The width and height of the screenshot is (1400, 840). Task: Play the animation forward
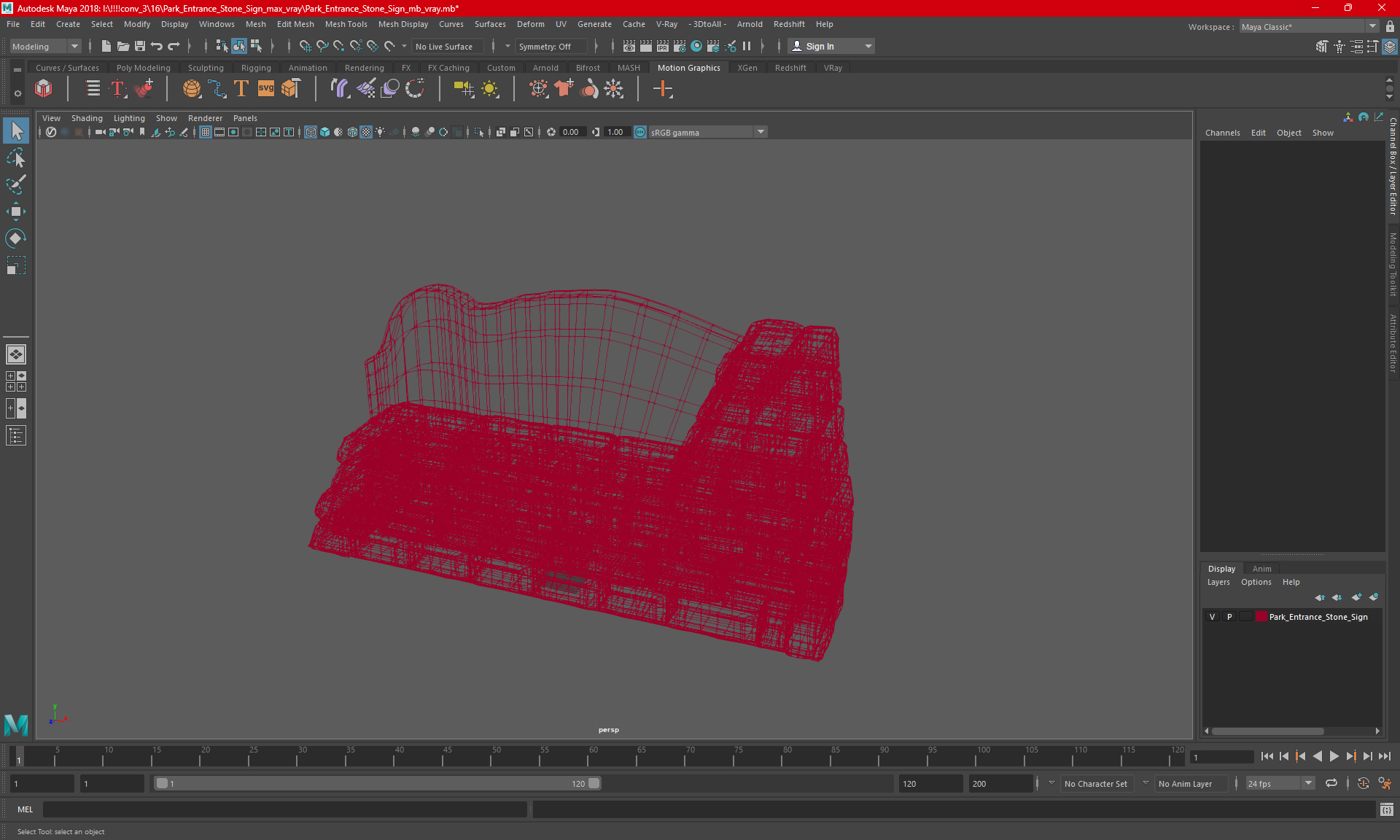point(1334,756)
